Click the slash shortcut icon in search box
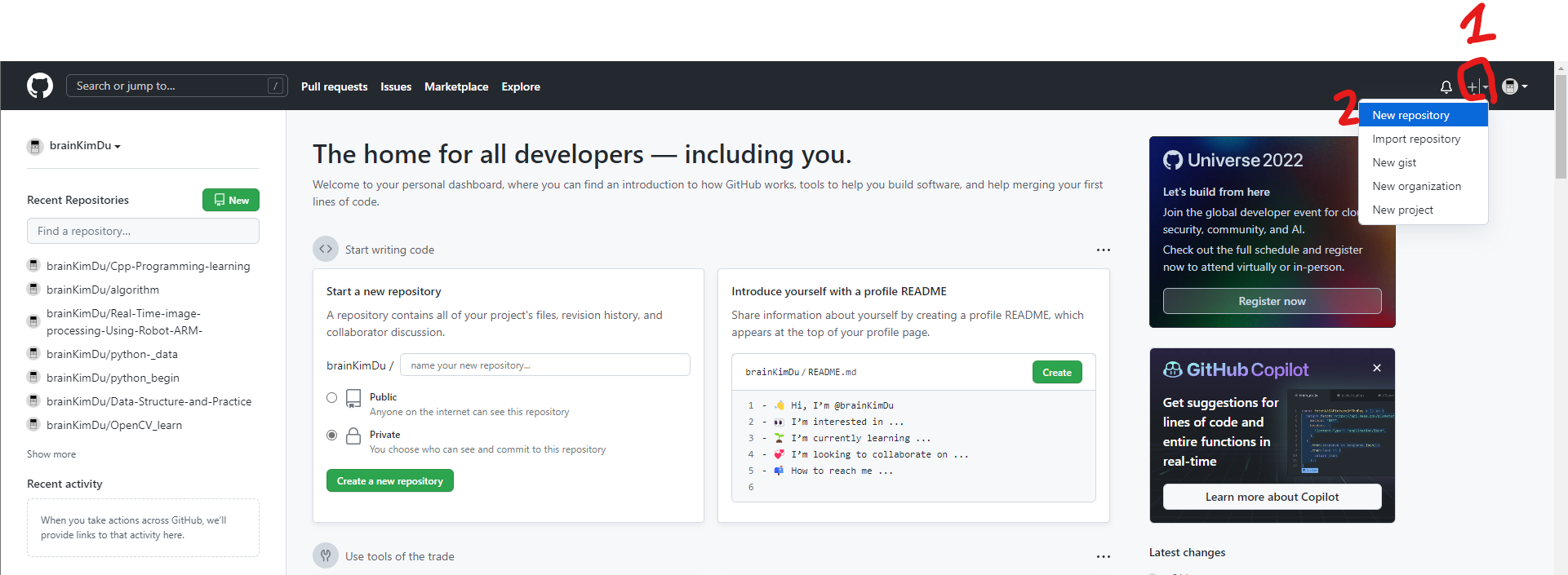 pyautogui.click(x=276, y=86)
